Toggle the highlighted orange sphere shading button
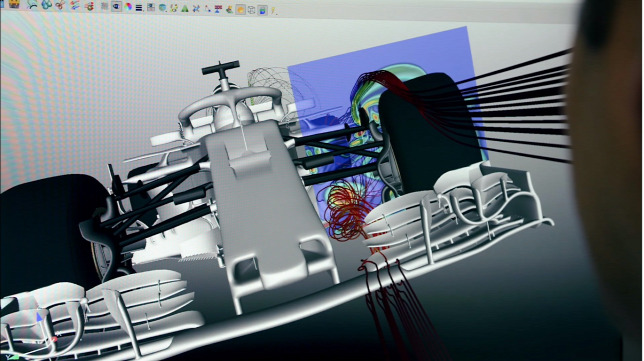 click(x=240, y=9)
